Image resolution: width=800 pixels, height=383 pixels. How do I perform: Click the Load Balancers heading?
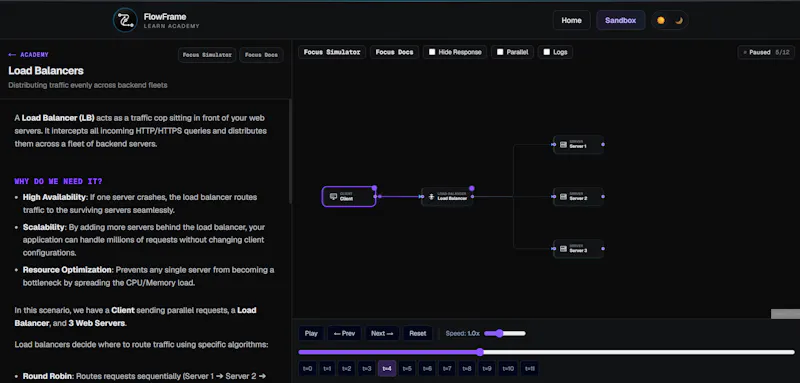[46, 70]
